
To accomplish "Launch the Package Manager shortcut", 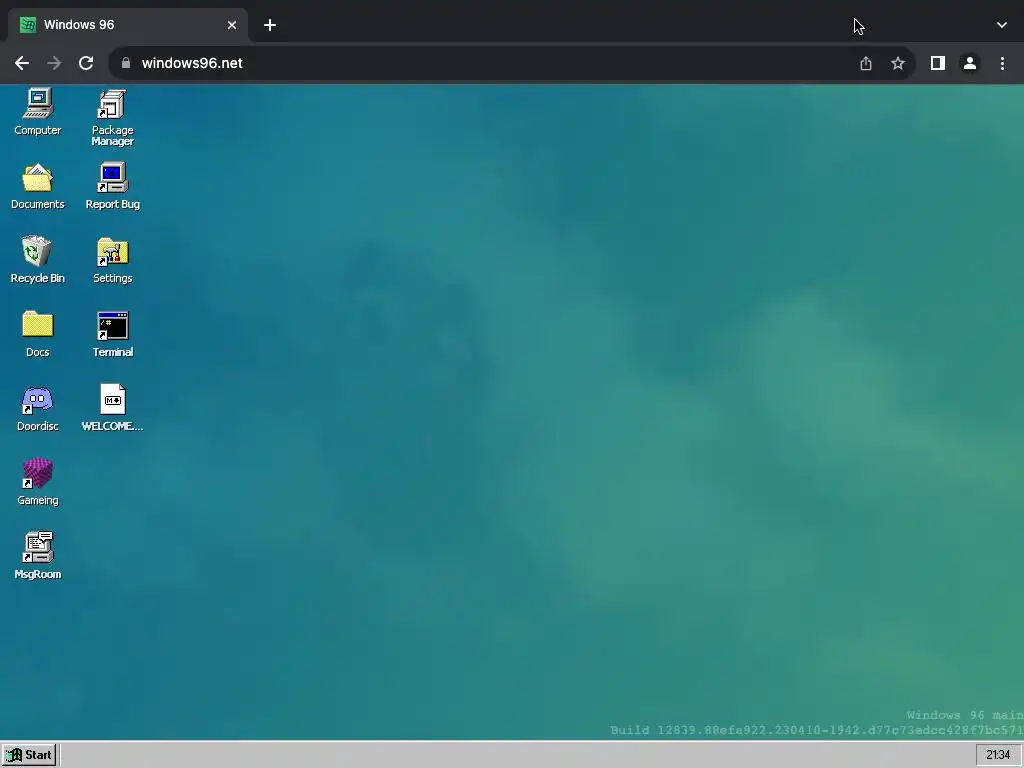I will tap(112, 118).
